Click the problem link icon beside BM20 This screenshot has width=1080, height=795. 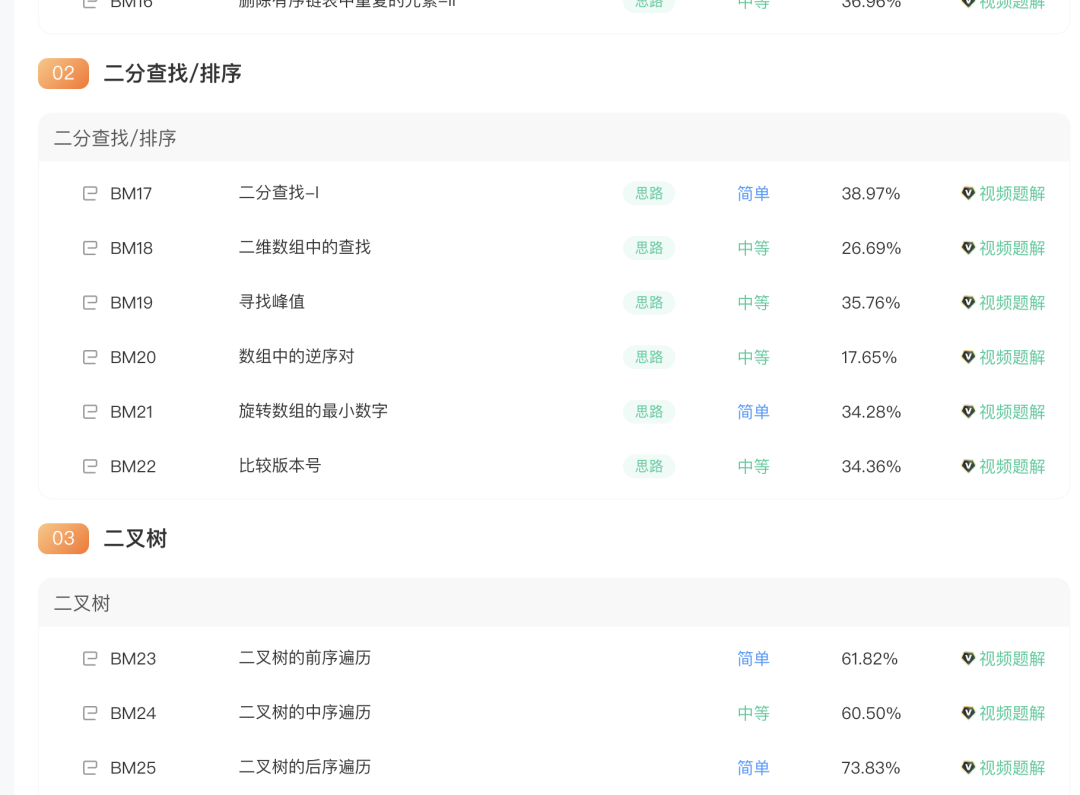pos(89,356)
